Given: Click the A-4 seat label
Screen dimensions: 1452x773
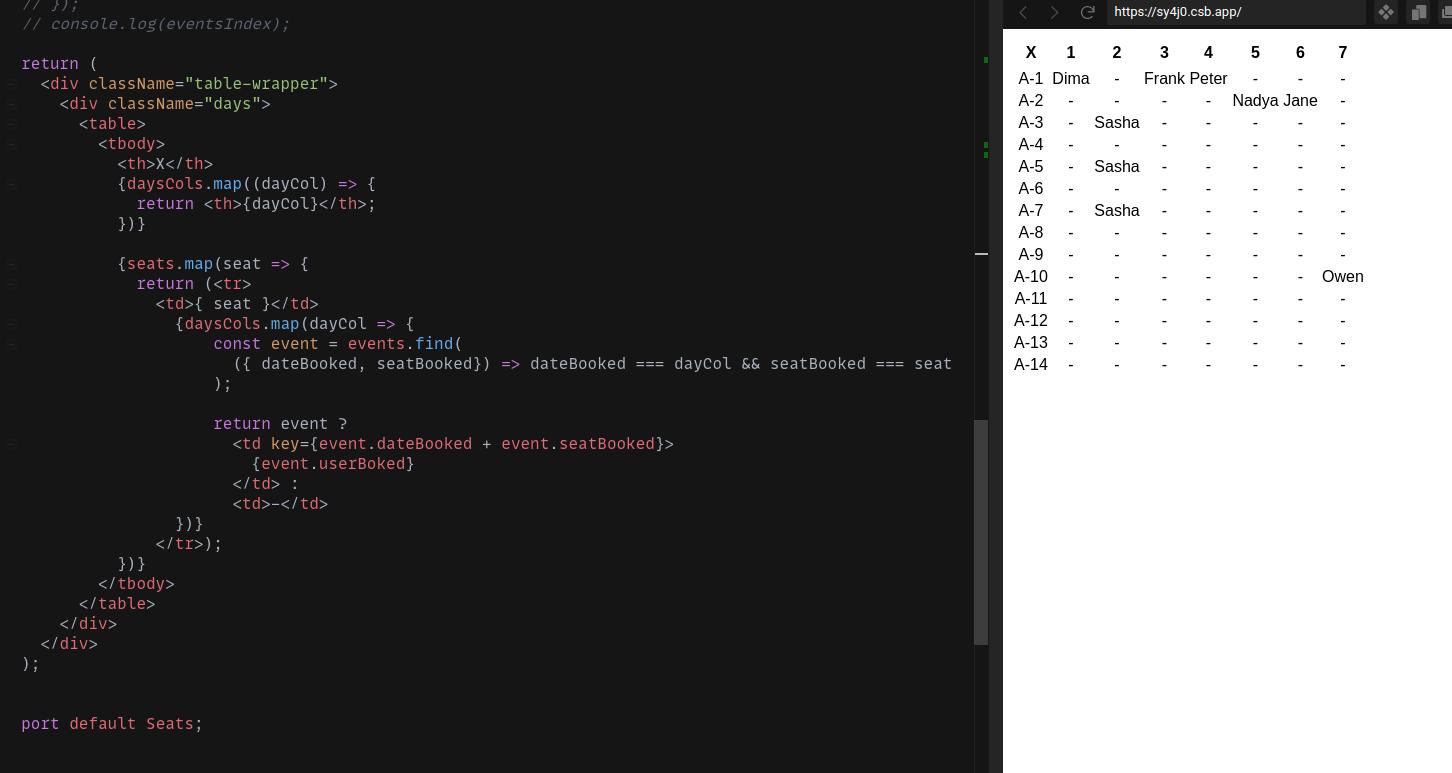Looking at the screenshot, I should coord(1031,144).
